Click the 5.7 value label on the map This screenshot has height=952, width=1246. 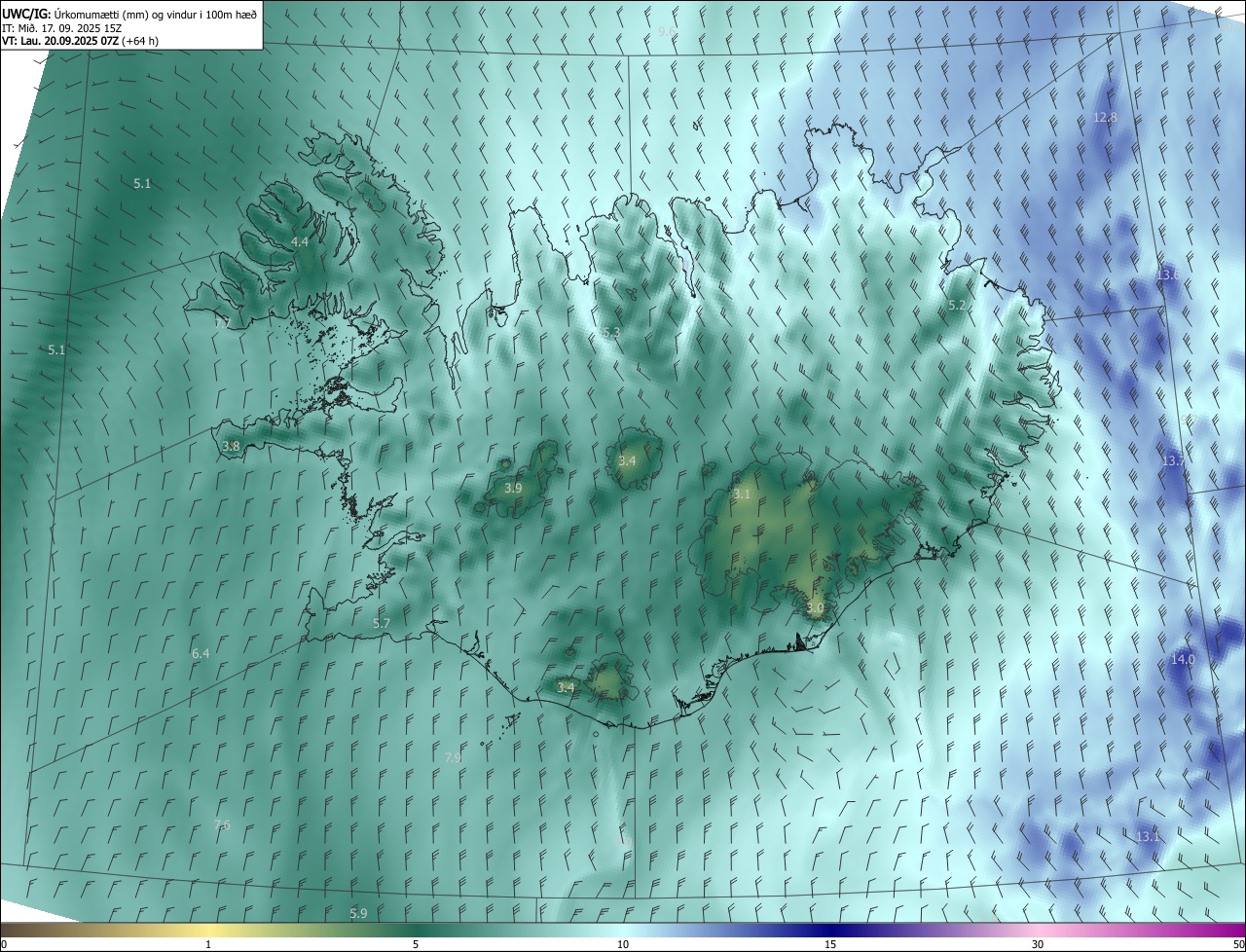tap(381, 623)
